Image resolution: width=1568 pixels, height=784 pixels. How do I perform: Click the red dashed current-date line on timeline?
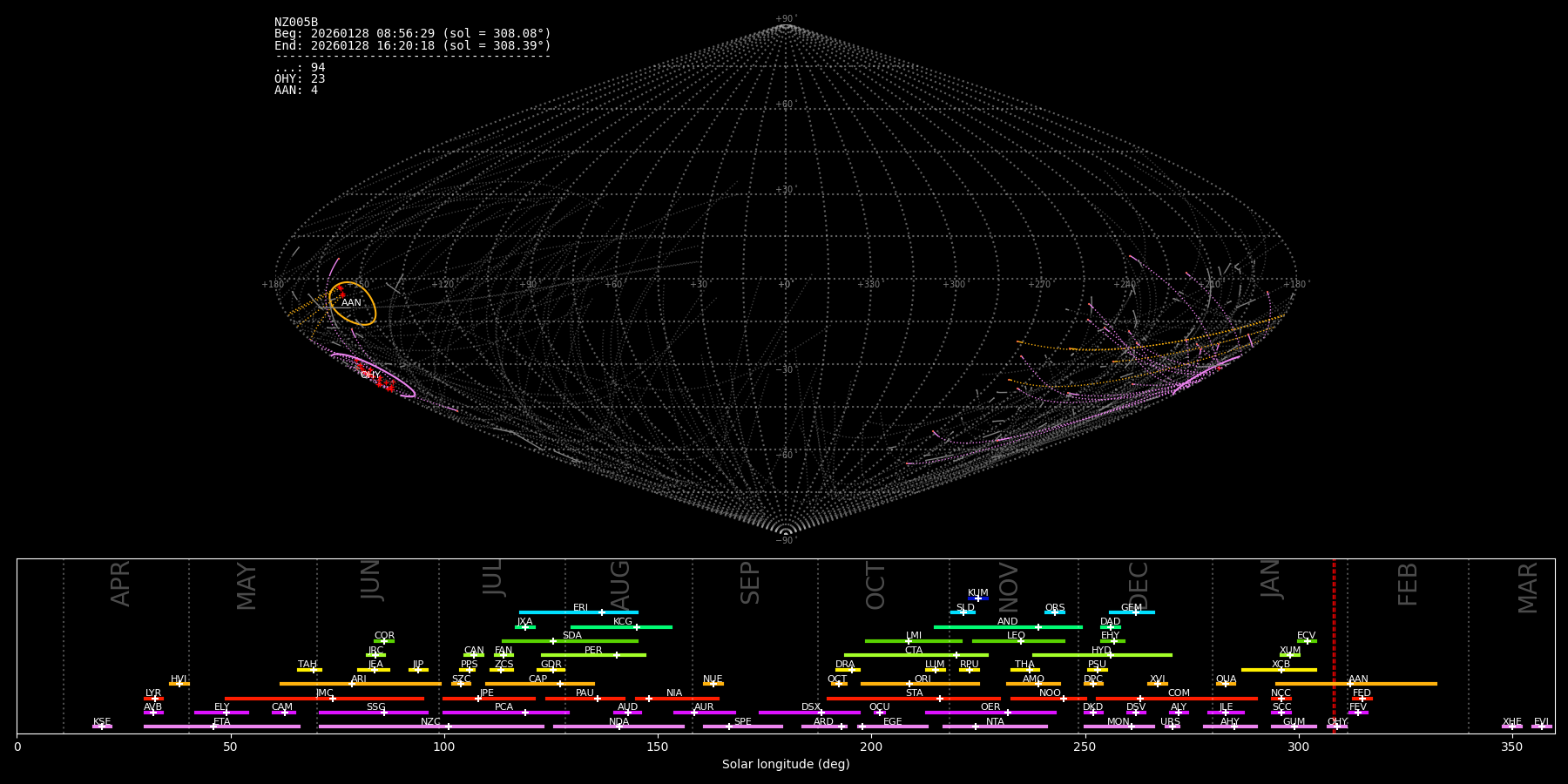pos(1334,645)
